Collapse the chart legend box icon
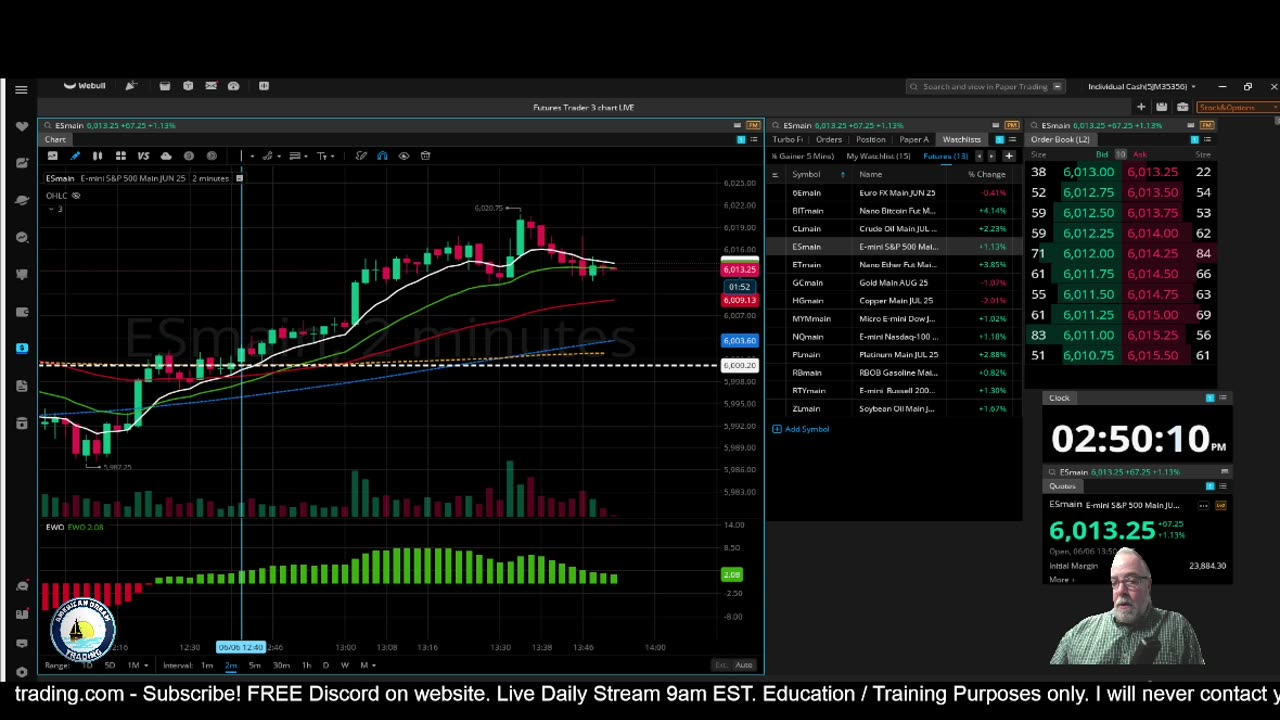 239,178
